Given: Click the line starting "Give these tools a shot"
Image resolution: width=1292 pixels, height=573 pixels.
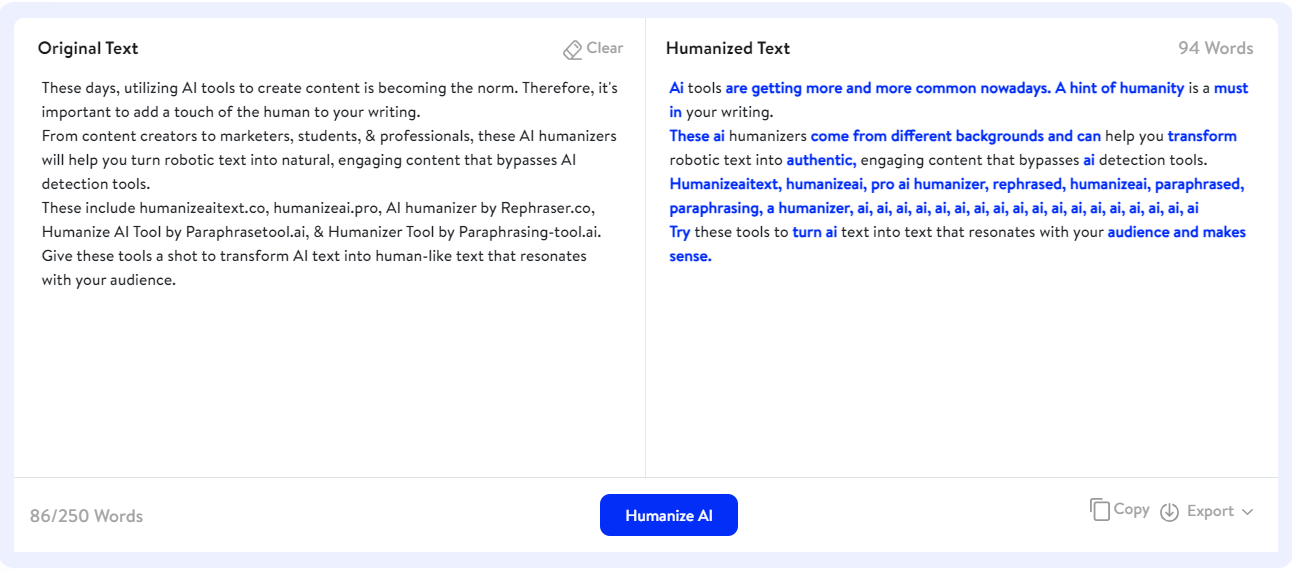Looking at the screenshot, I should pos(314,256).
